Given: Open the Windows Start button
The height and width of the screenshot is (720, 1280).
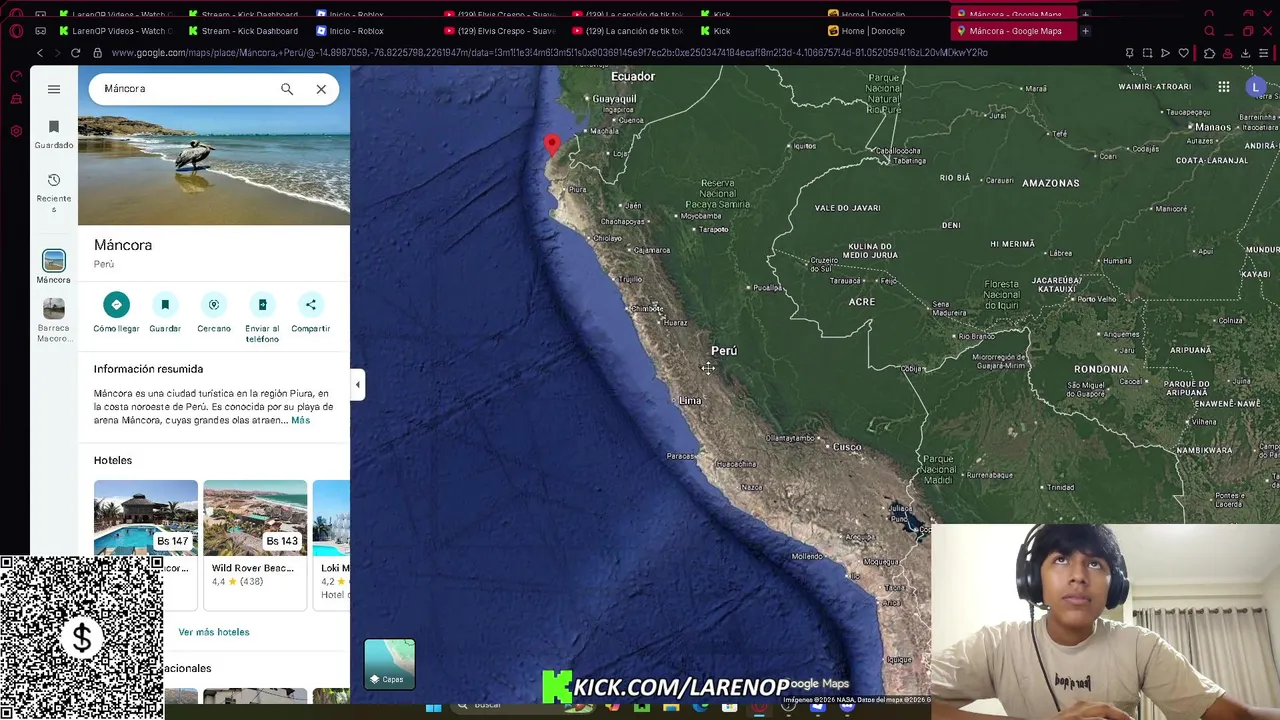Looking at the screenshot, I should (433, 707).
